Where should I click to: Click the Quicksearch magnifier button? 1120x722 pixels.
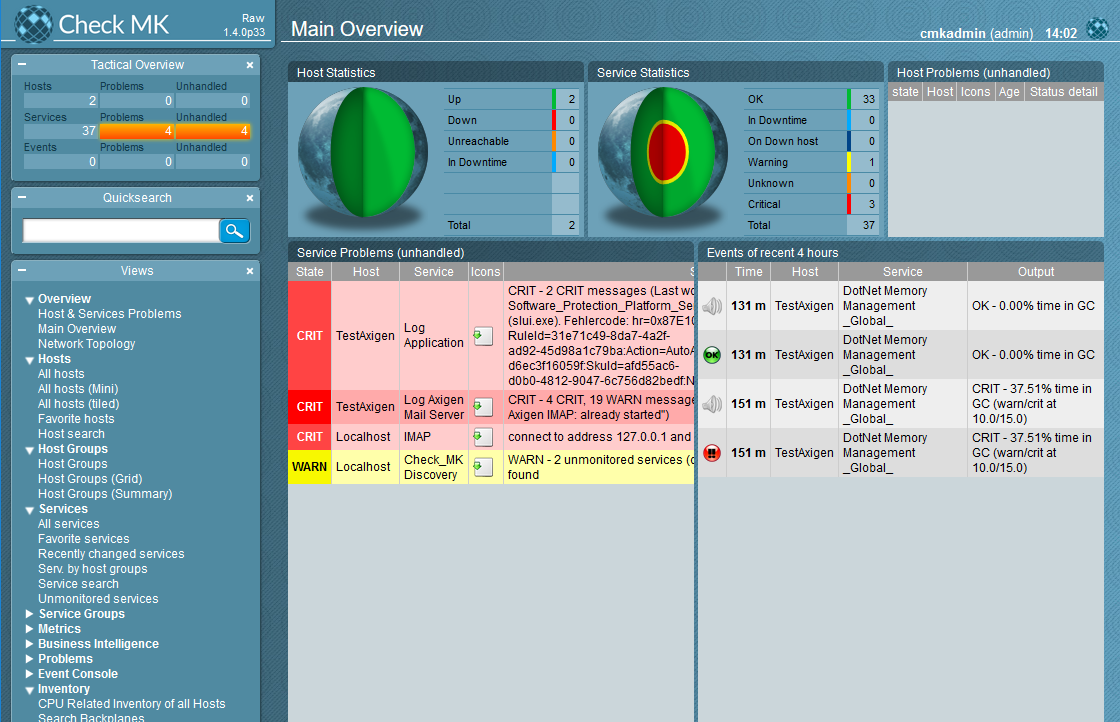click(234, 231)
